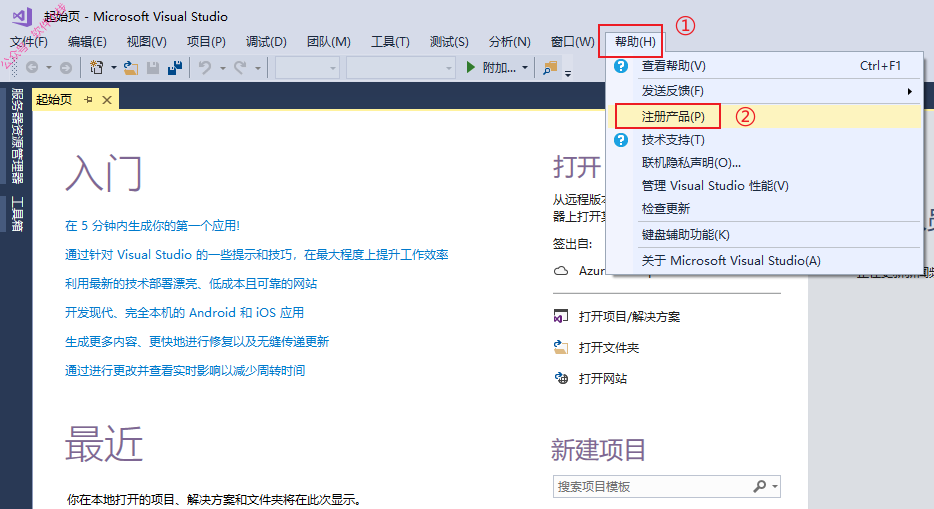Viewport: 934px width, 509px height.
Task: Open the new project dropdown arrow
Action: coord(113,68)
